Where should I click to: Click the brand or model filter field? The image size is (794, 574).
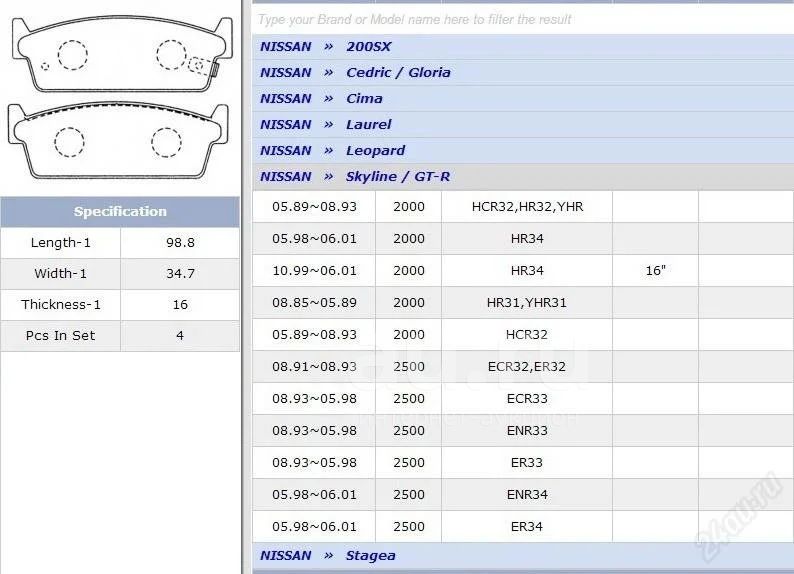click(520, 19)
